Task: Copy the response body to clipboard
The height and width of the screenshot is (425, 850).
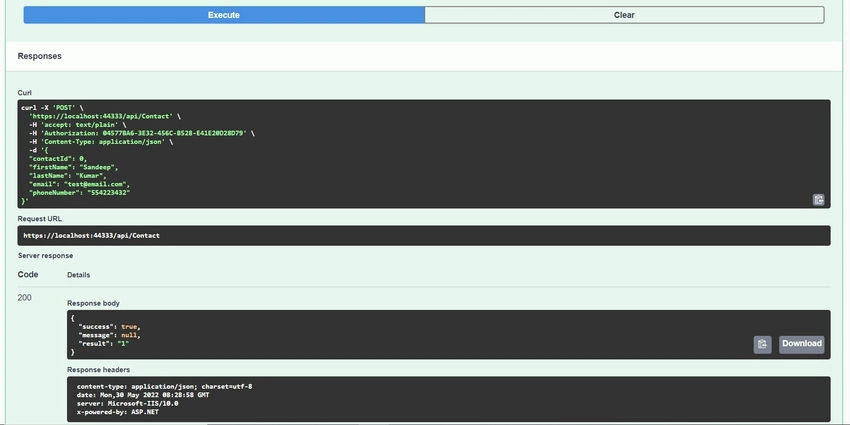Action: coord(762,344)
